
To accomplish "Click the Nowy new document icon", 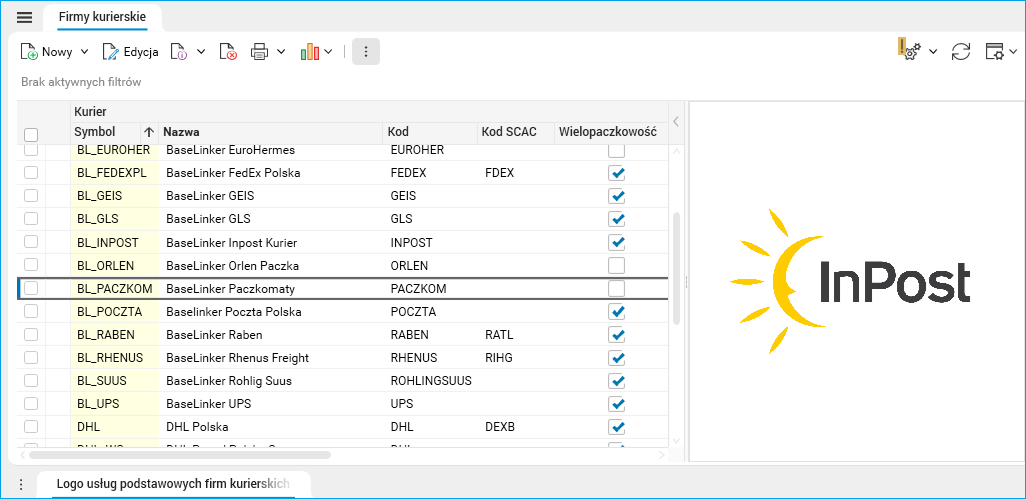I will (x=29, y=52).
